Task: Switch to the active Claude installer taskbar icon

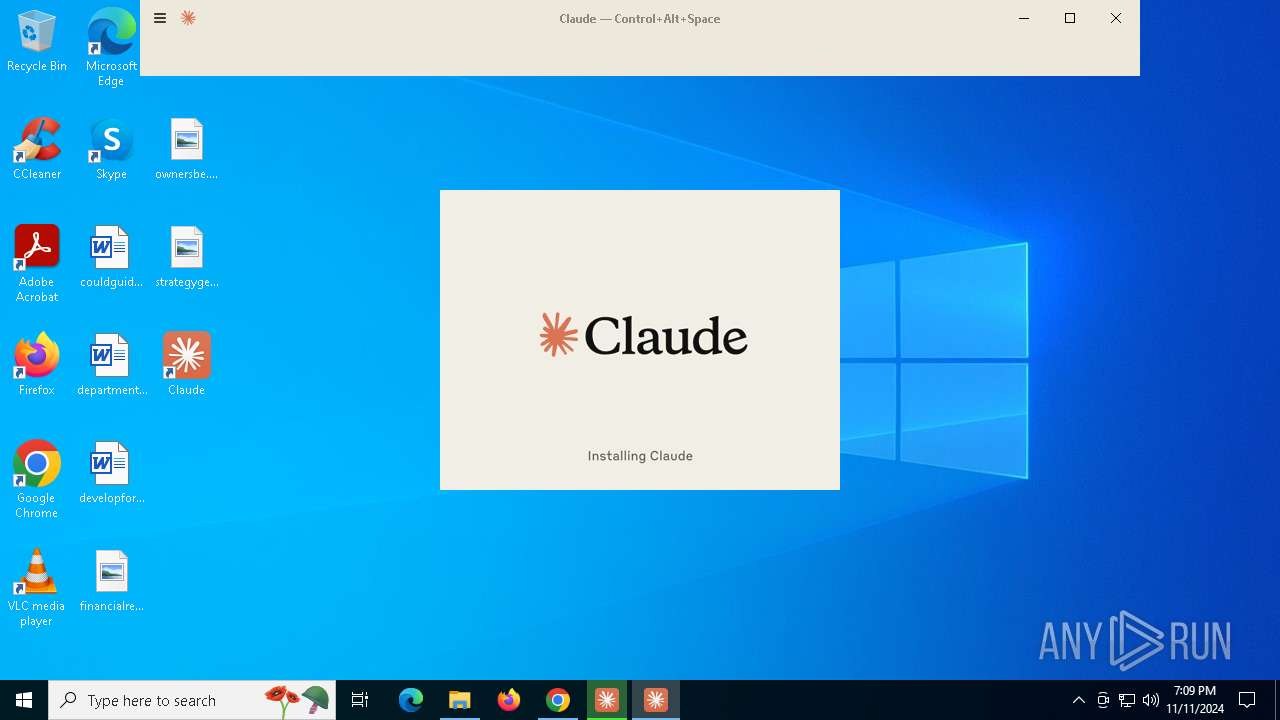Action: (x=656, y=700)
